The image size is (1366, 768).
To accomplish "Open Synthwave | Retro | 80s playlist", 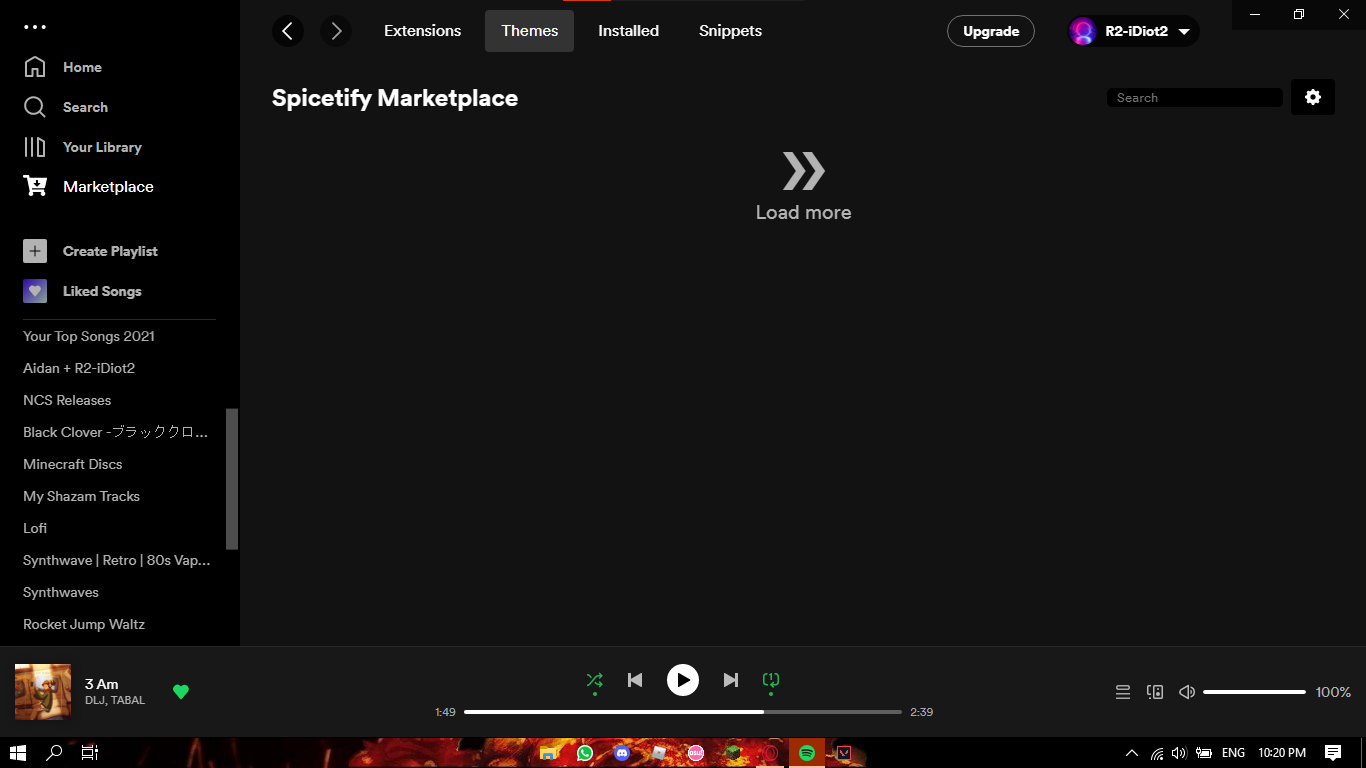I will pos(117,560).
